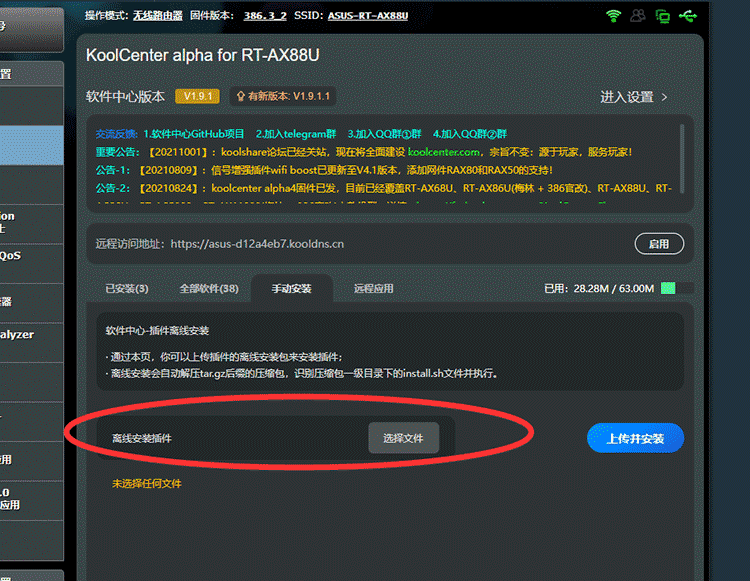Viewport: 750px width, 581px height.
Task: Switch to the 远程应用 tab
Action: tap(374, 289)
